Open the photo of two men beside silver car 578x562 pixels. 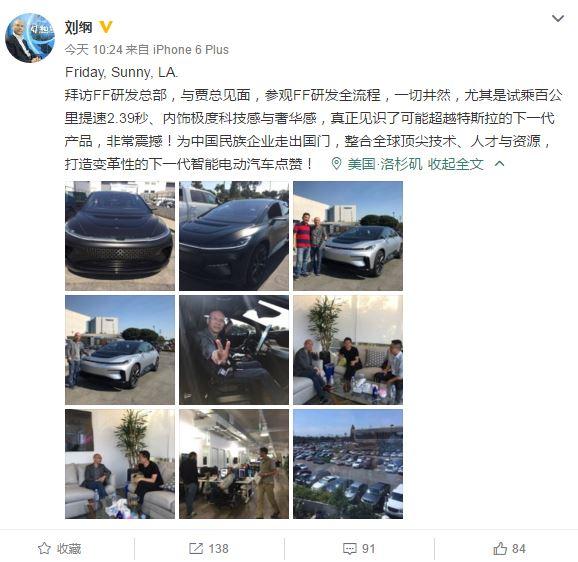(348, 236)
